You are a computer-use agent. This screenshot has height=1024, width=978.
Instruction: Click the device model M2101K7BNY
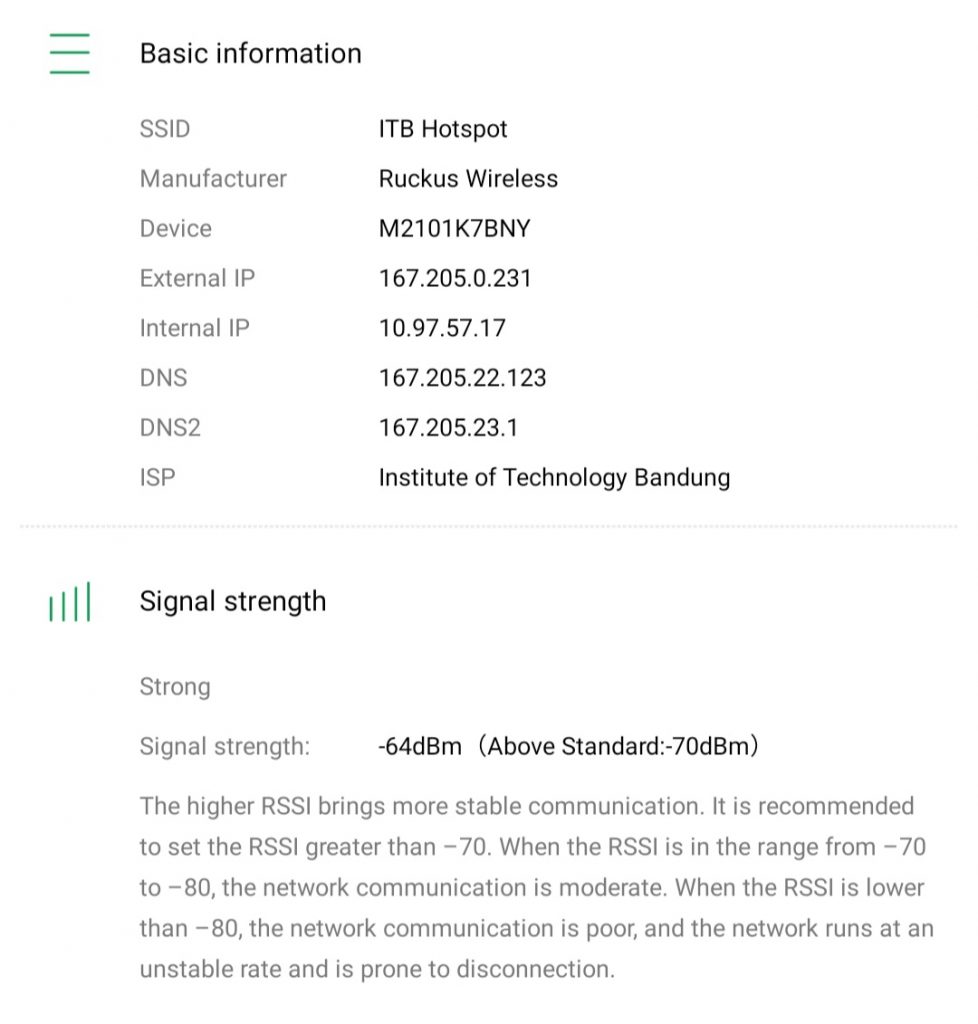(454, 229)
